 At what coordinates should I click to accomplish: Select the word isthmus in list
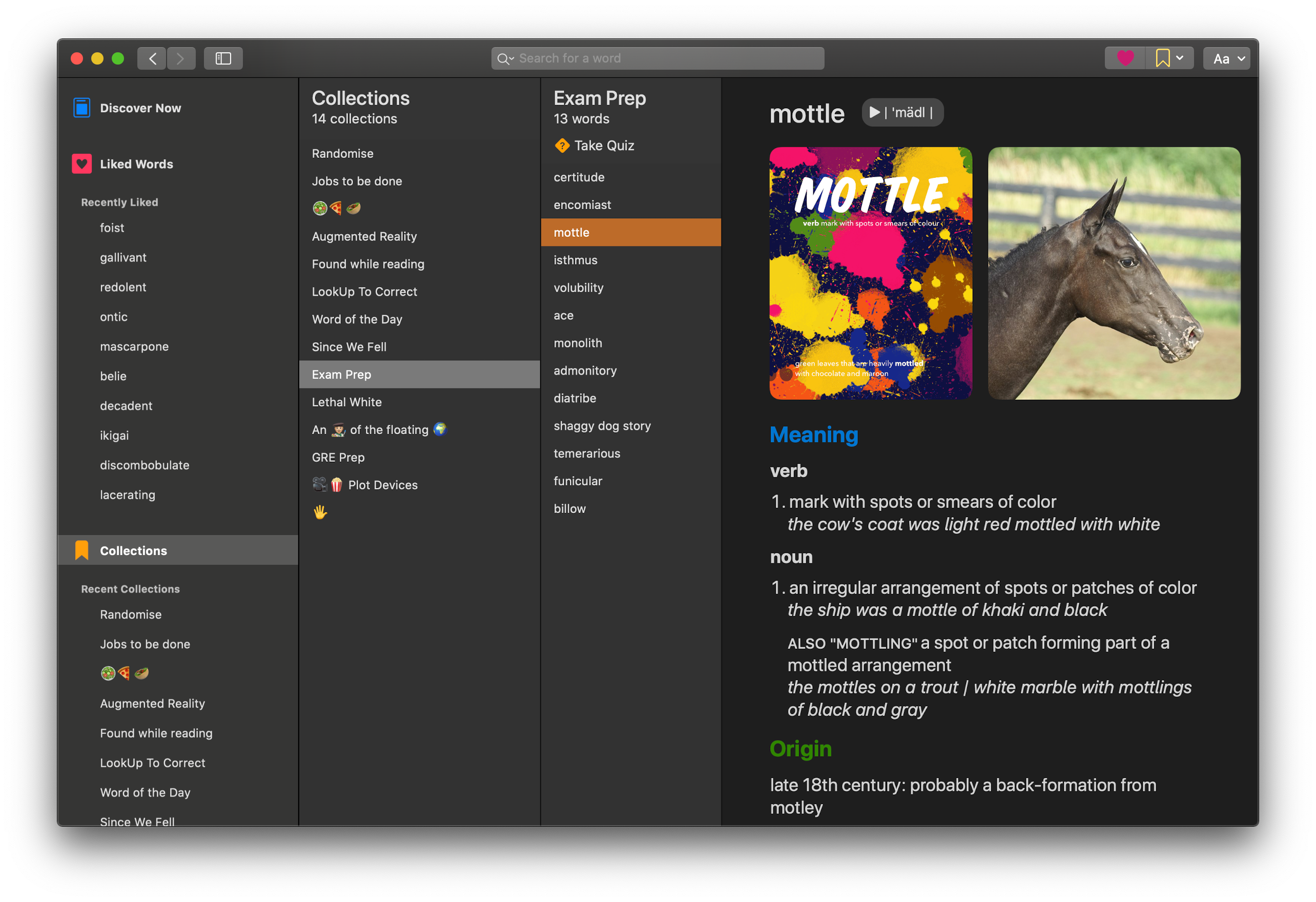point(575,260)
